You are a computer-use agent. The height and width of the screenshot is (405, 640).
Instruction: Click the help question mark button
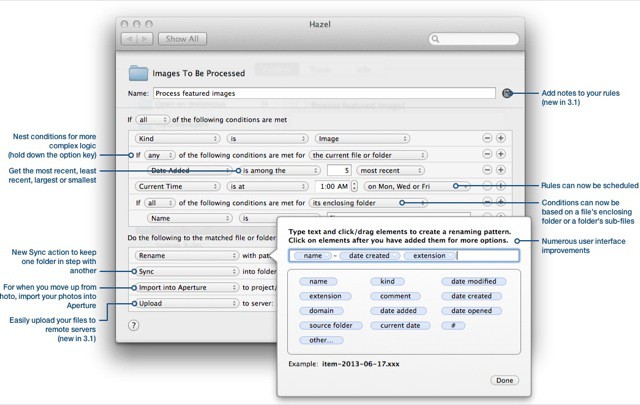tap(133, 325)
